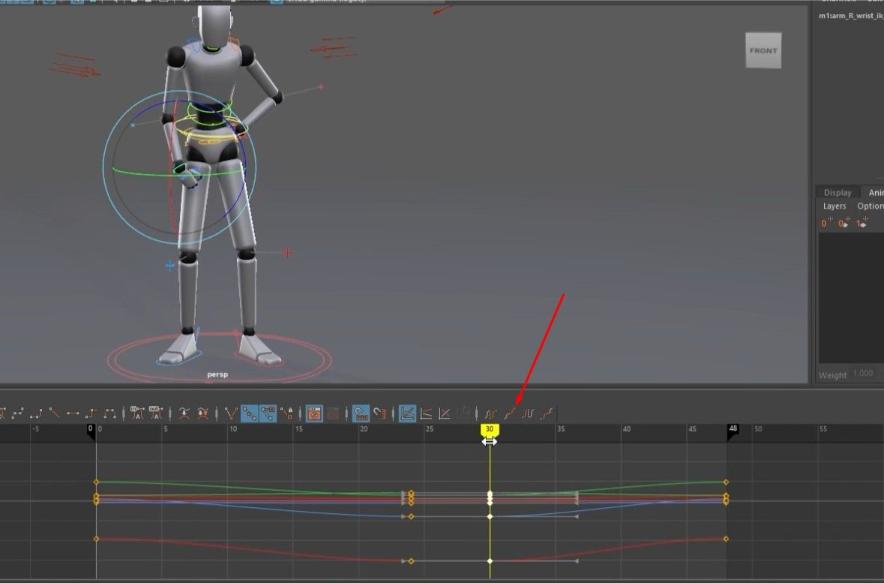
Task: Click Full Weight and Key Layer icon
Action: click(x=861, y=223)
